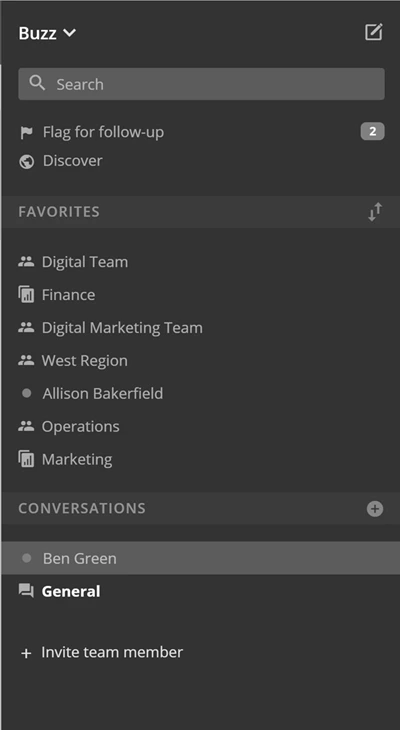Screen dimensions: 400x730
Task: Click the Digital Team group icon
Action: point(26,262)
